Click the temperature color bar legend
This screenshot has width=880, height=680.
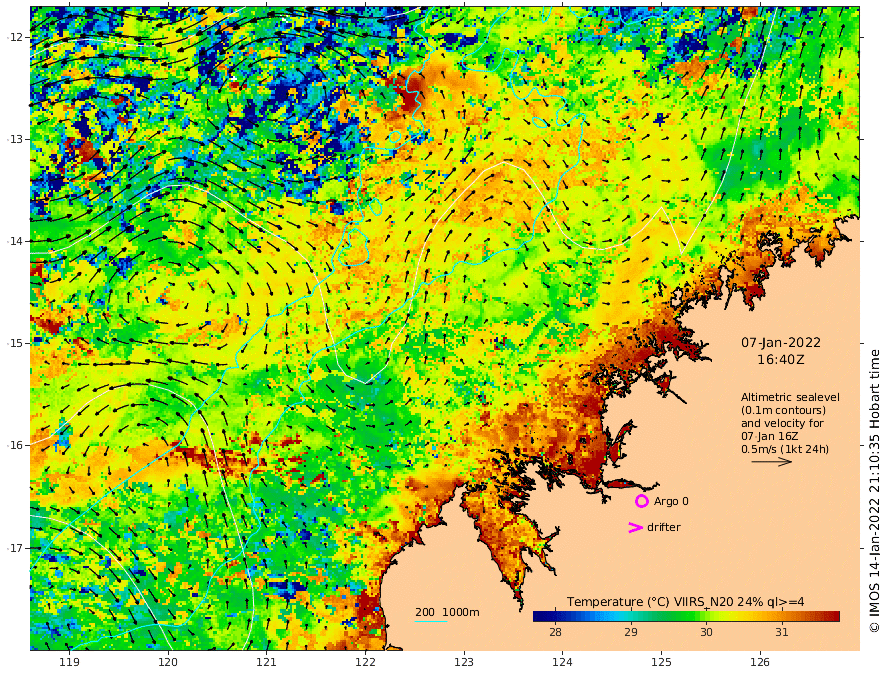(x=686, y=616)
